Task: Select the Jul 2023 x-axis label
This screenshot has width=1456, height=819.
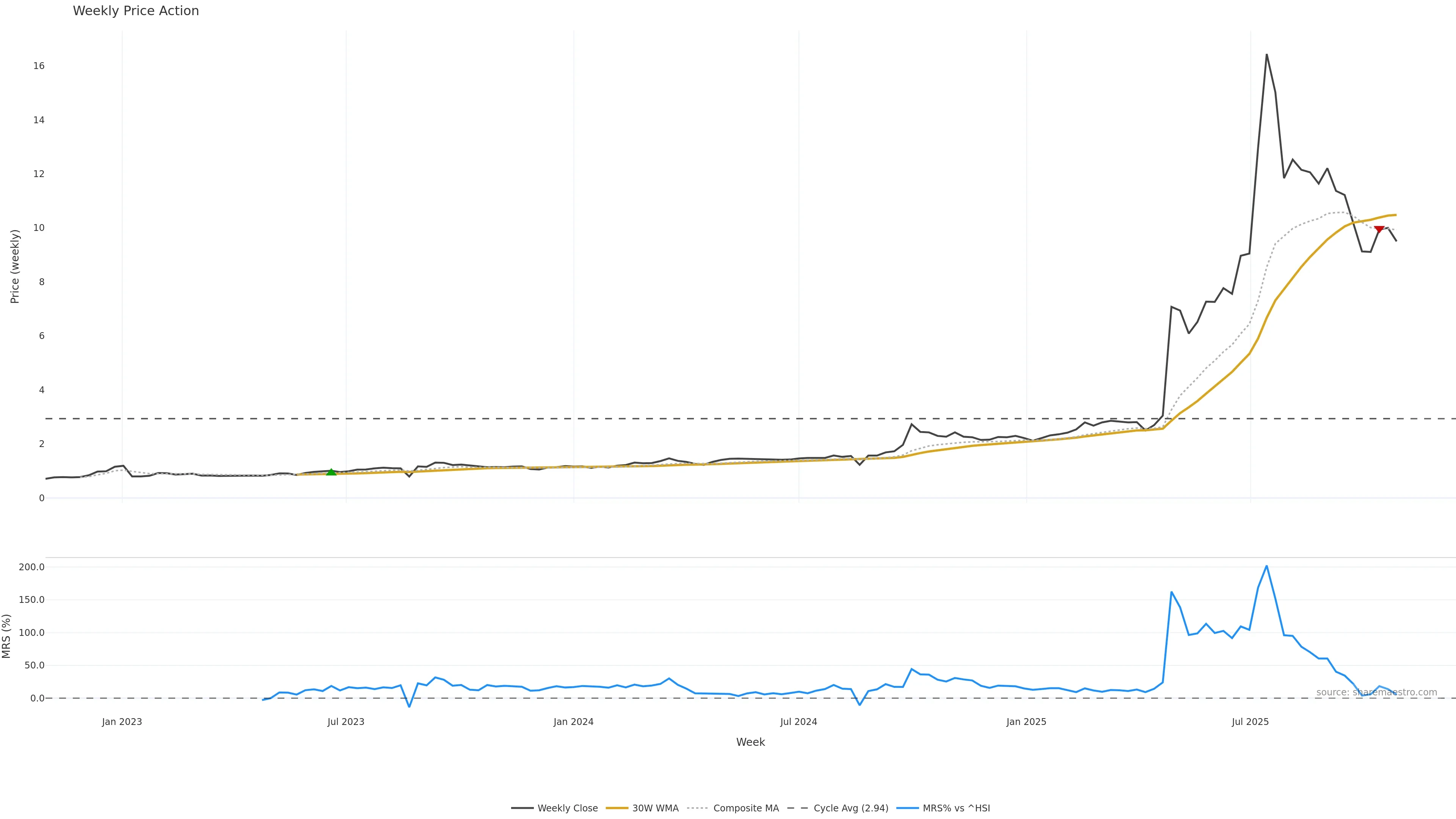Action: point(346,722)
